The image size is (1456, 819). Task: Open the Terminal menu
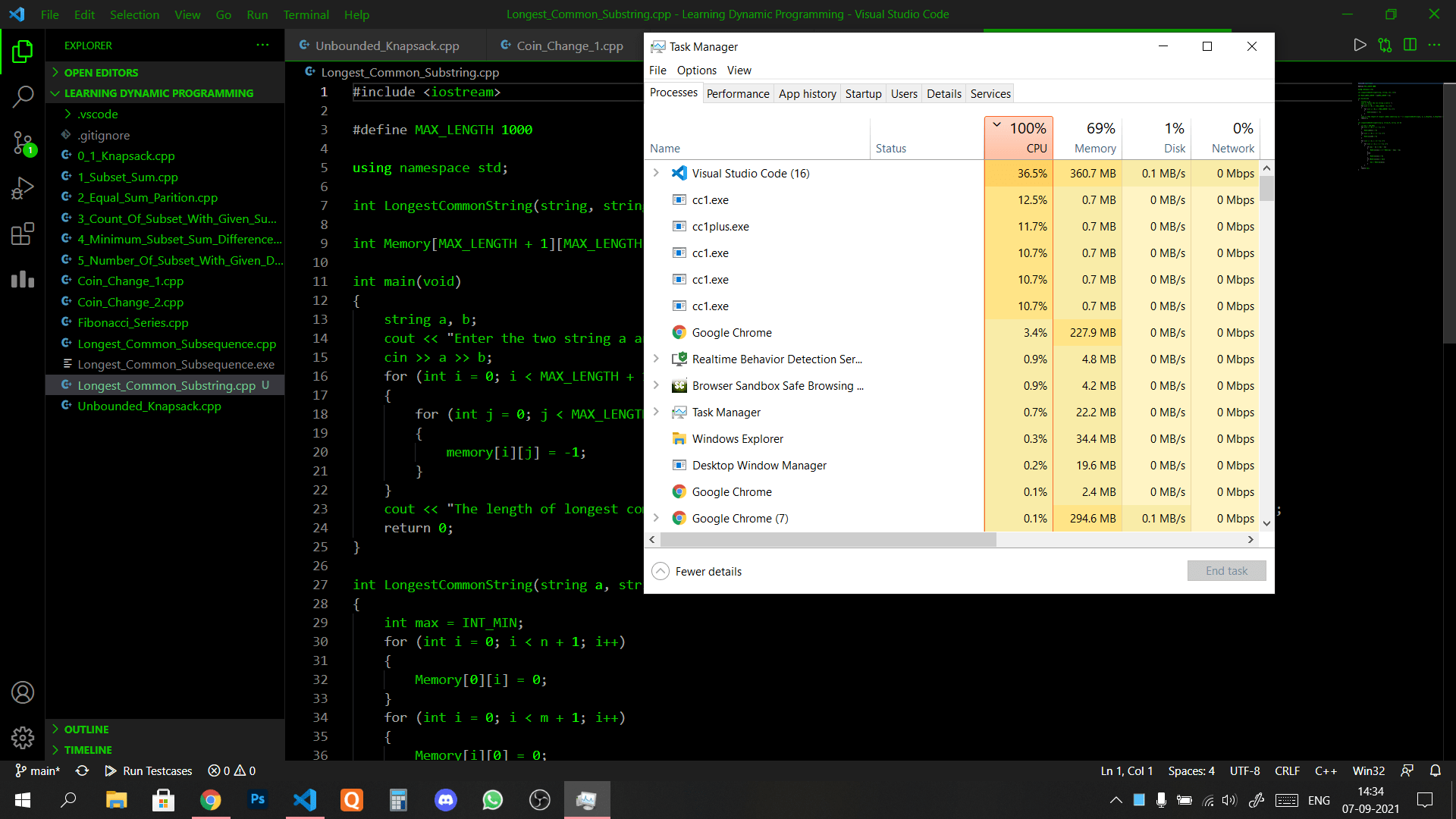tap(306, 14)
